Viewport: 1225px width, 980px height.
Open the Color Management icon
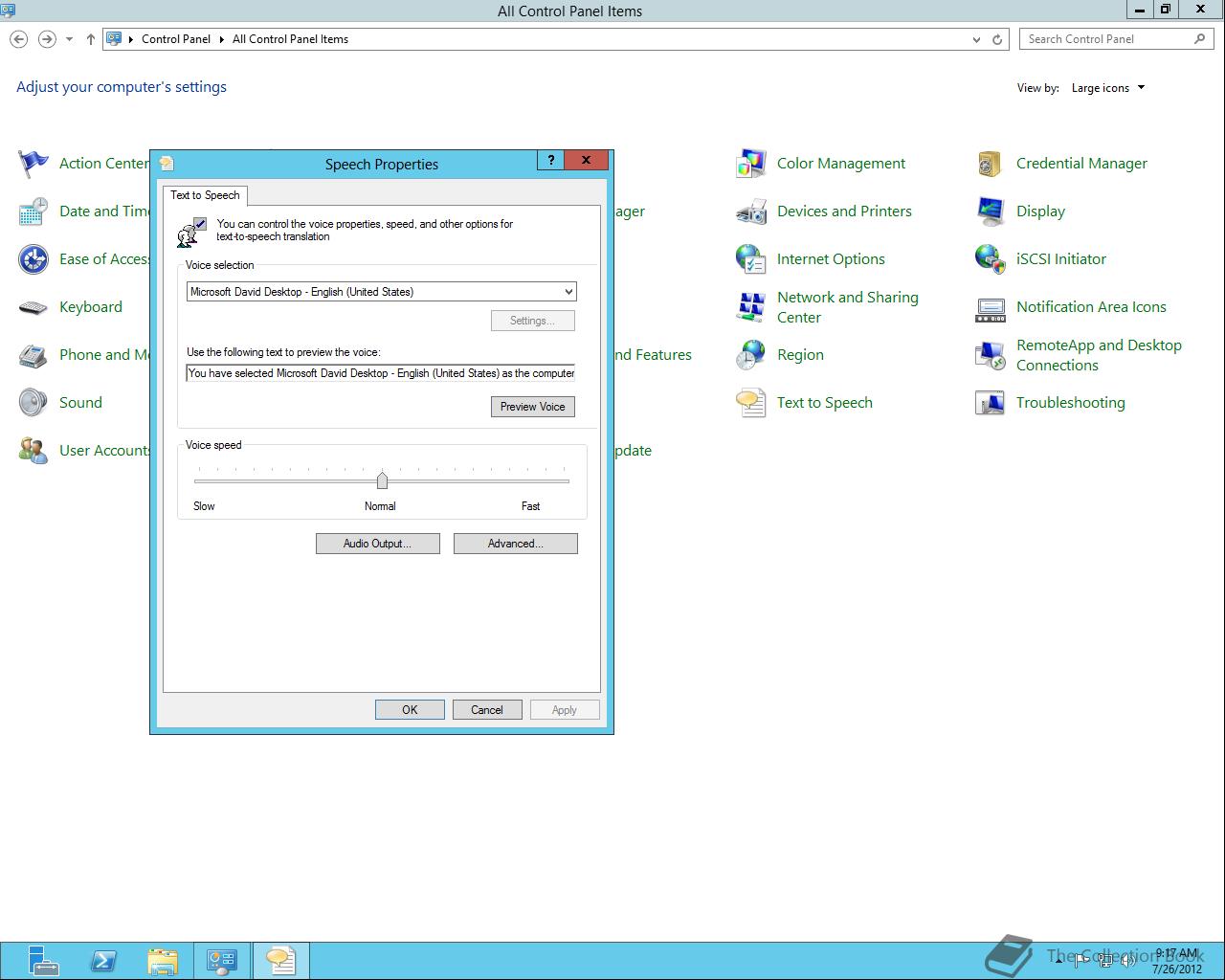[751, 164]
